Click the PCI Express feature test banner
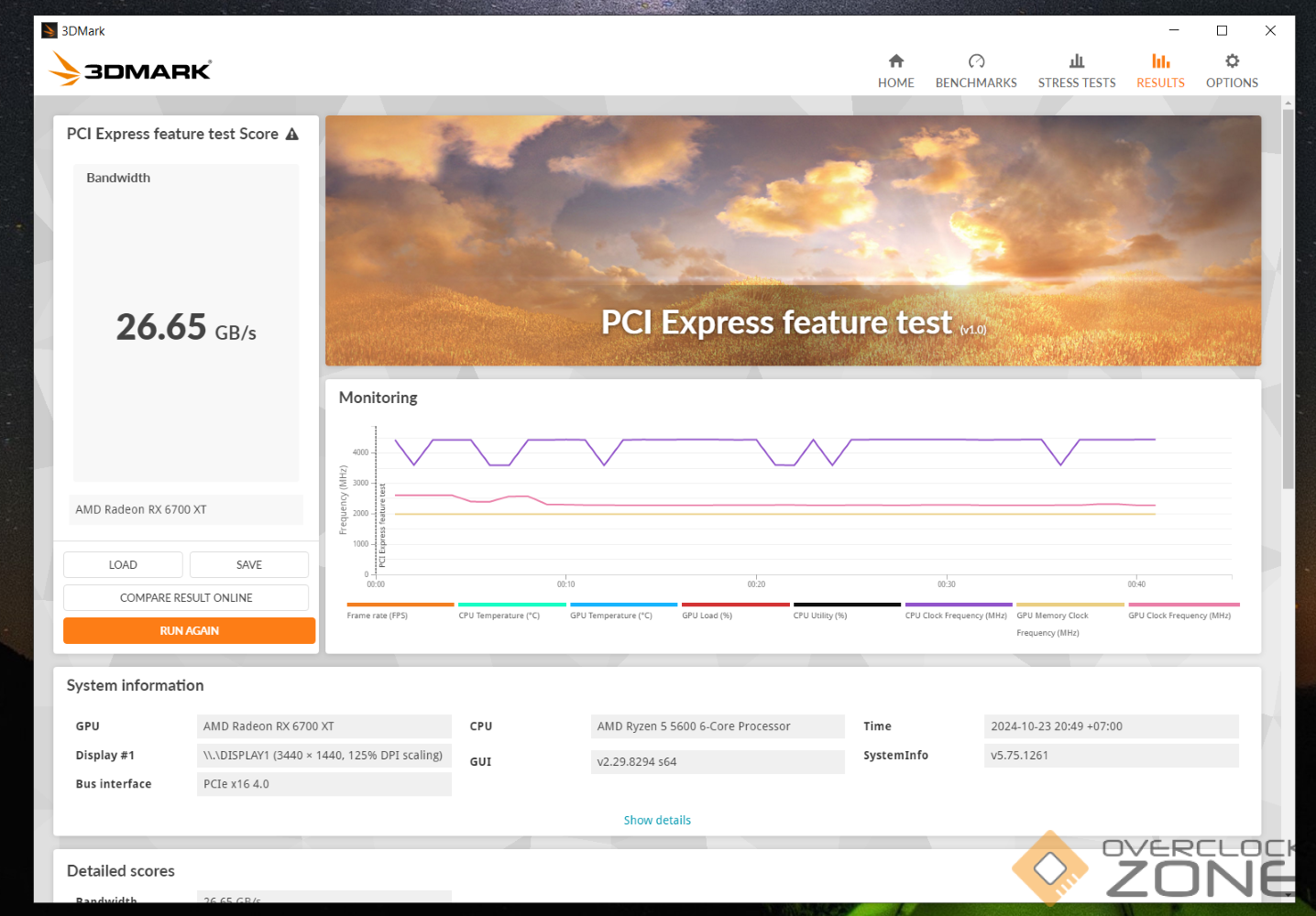 (x=793, y=241)
